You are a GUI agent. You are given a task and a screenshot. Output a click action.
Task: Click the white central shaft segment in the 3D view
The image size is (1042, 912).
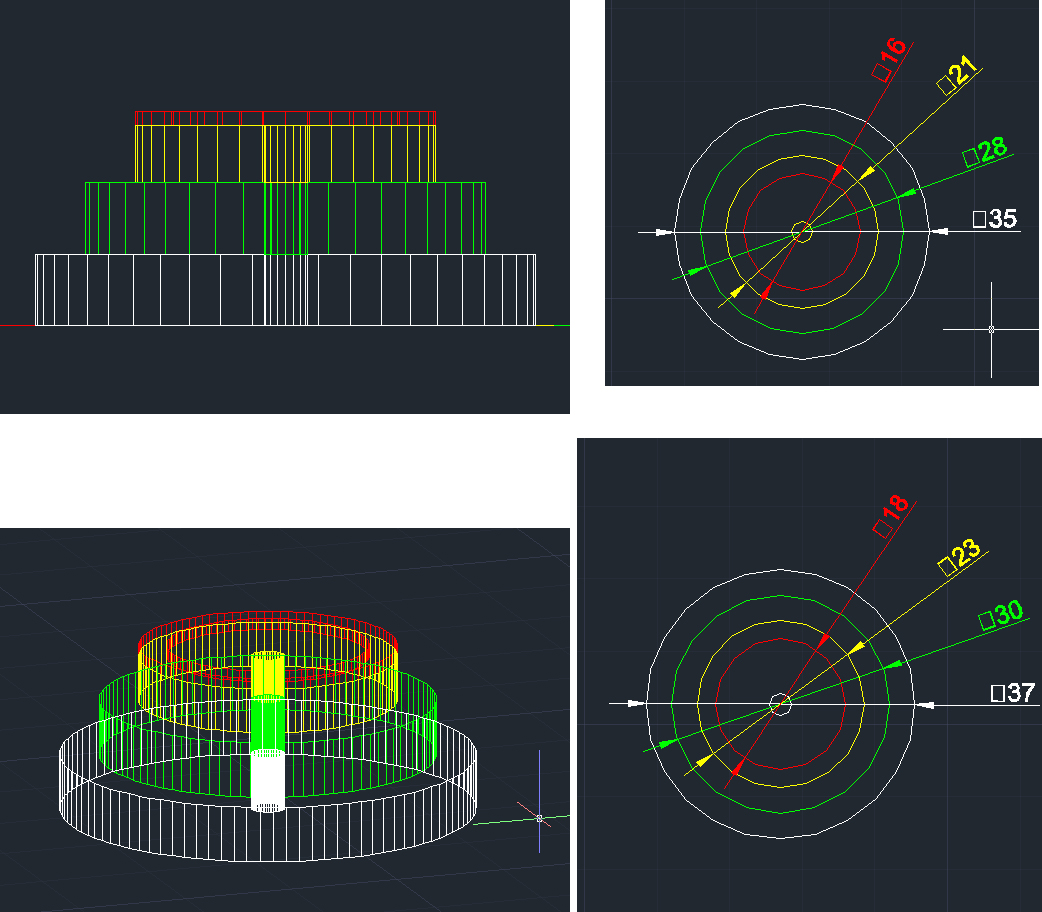point(268,780)
